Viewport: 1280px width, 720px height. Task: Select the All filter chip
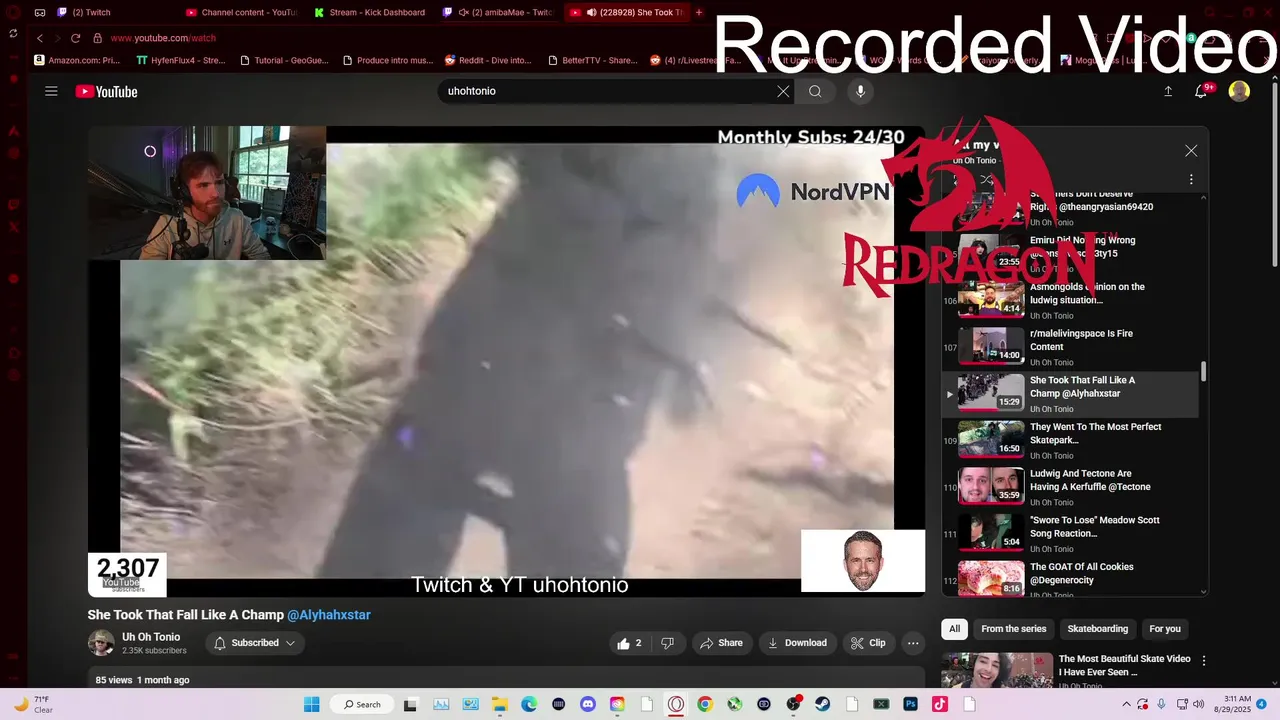pos(955,629)
